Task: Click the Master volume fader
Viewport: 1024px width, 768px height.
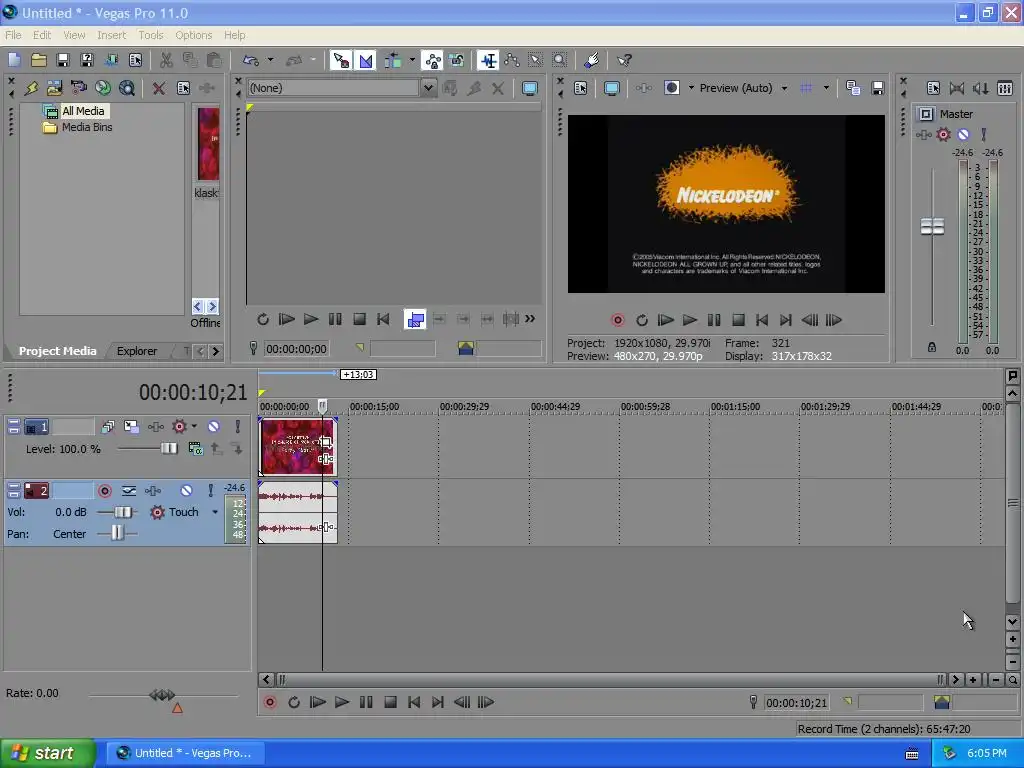Action: pyautogui.click(x=932, y=227)
